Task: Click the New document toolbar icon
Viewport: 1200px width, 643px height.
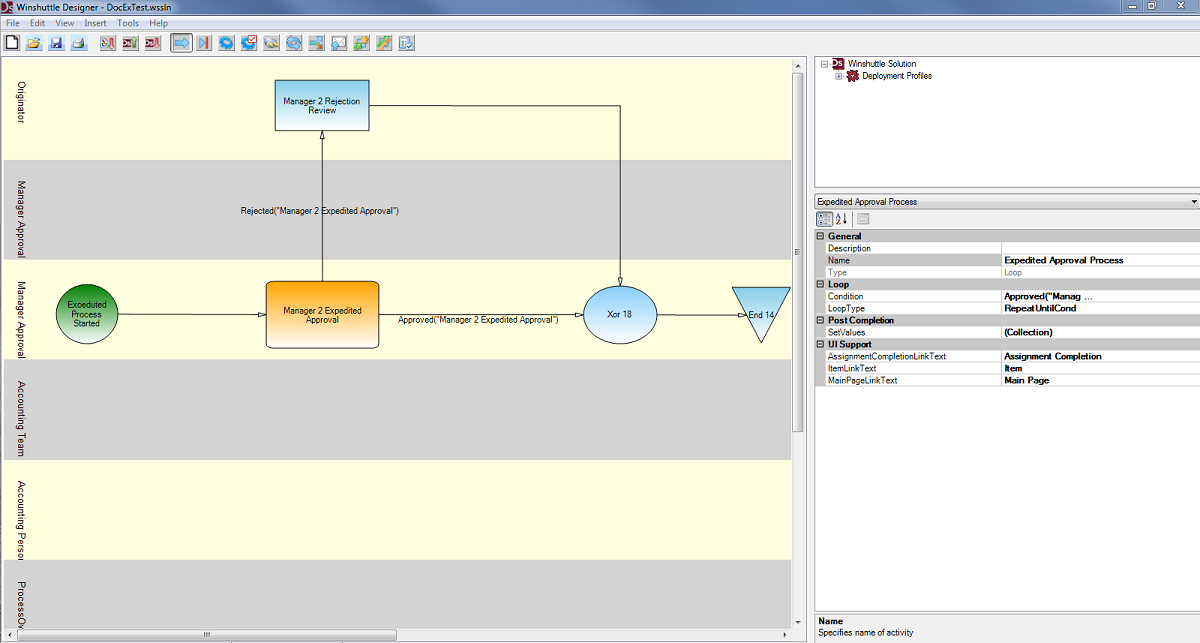Action: 12,43
